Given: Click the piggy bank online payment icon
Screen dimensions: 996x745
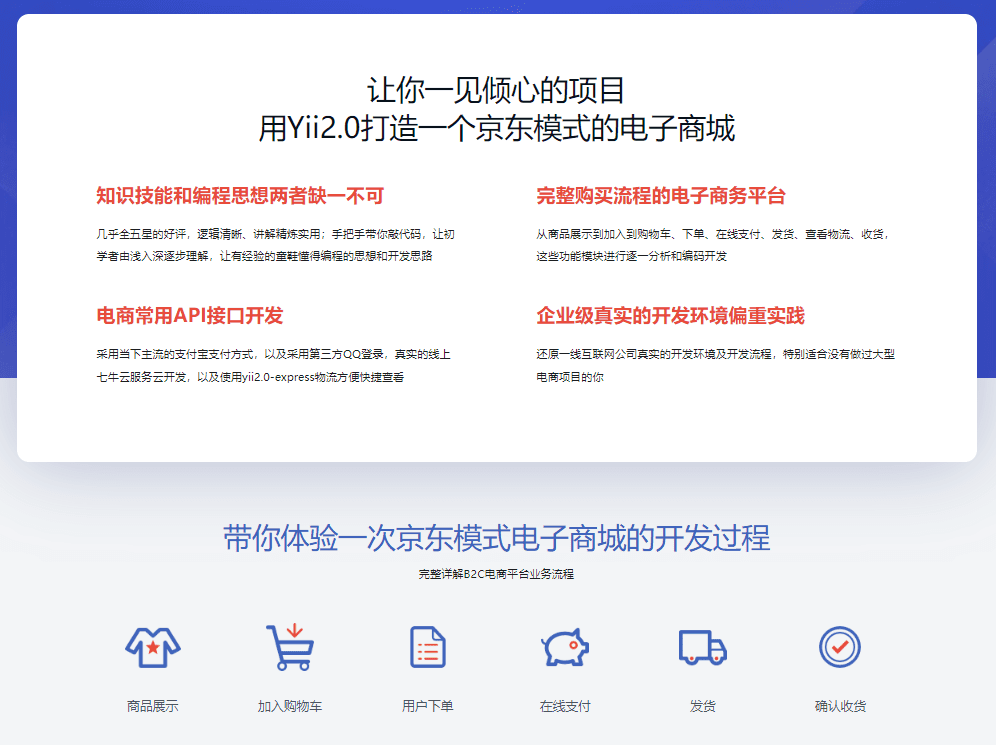Looking at the screenshot, I should click(565, 648).
